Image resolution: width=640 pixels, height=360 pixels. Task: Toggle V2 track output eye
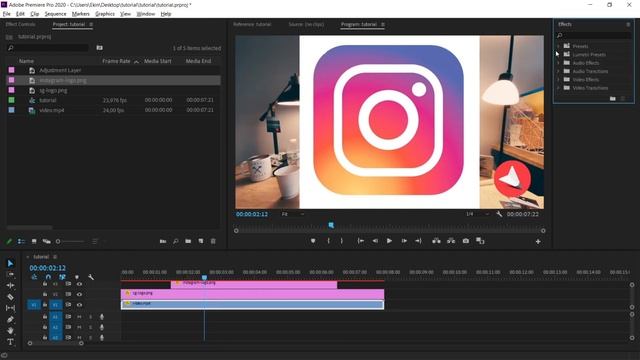pyautogui.click(x=79, y=294)
